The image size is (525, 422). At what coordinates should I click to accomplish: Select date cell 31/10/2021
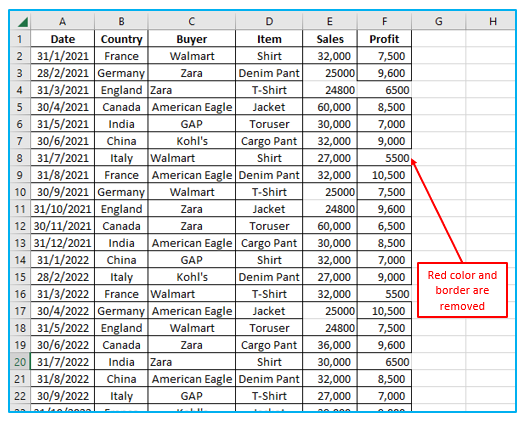click(x=63, y=209)
